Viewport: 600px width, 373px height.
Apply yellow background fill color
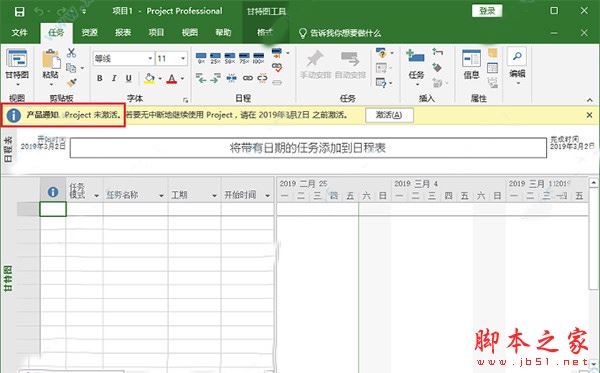[150, 78]
